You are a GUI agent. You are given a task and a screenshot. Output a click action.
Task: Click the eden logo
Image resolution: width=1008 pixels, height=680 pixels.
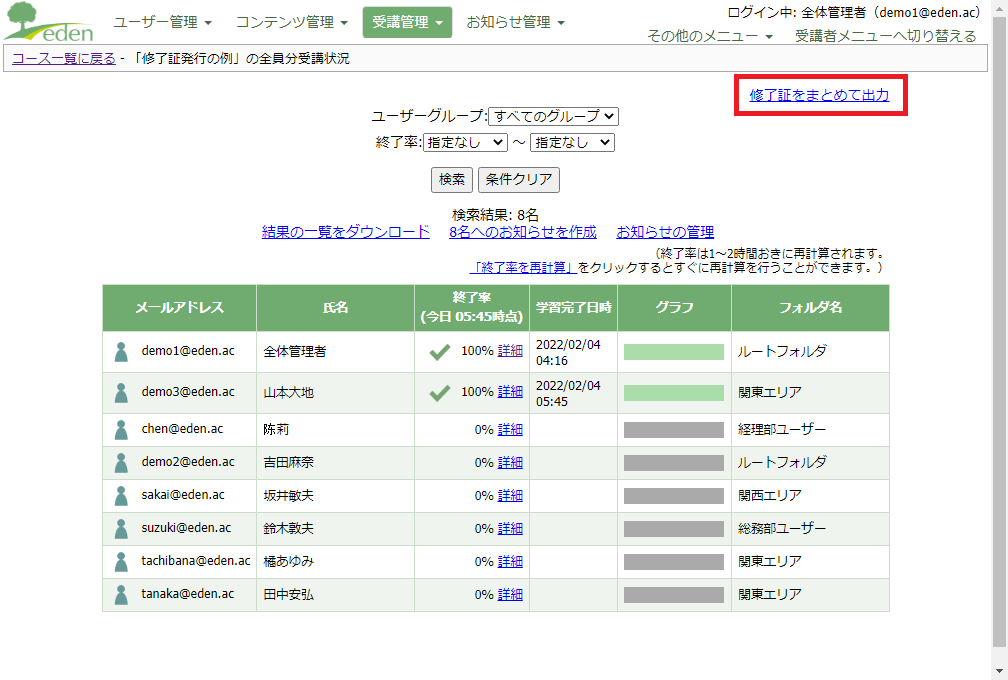coord(48,22)
